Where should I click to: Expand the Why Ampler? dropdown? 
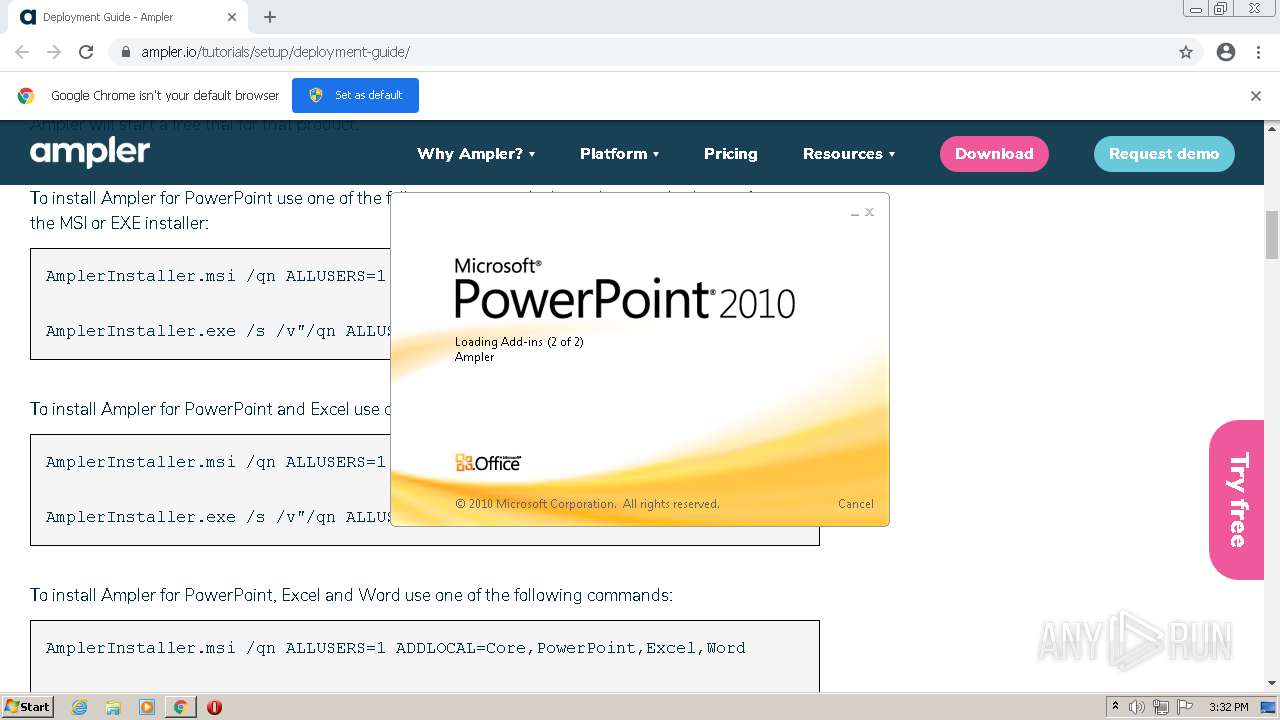tap(476, 154)
